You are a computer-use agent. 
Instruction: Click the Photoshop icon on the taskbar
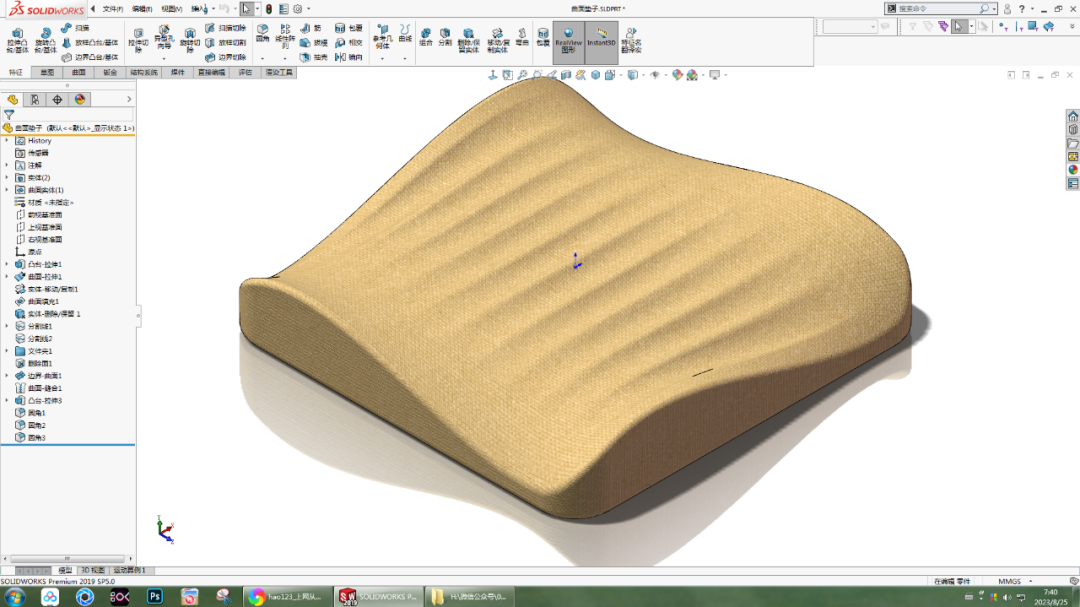pyautogui.click(x=156, y=597)
